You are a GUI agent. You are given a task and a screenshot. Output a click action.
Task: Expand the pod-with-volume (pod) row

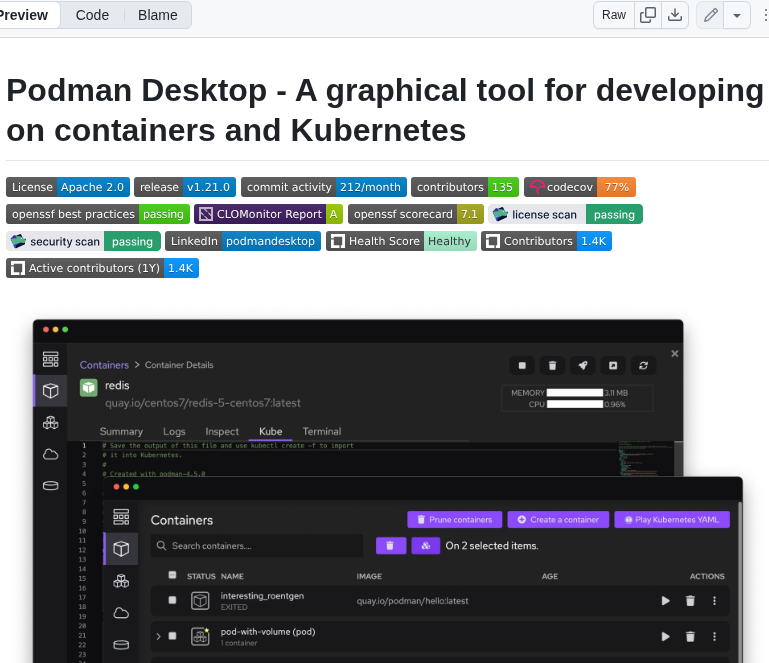(158, 637)
